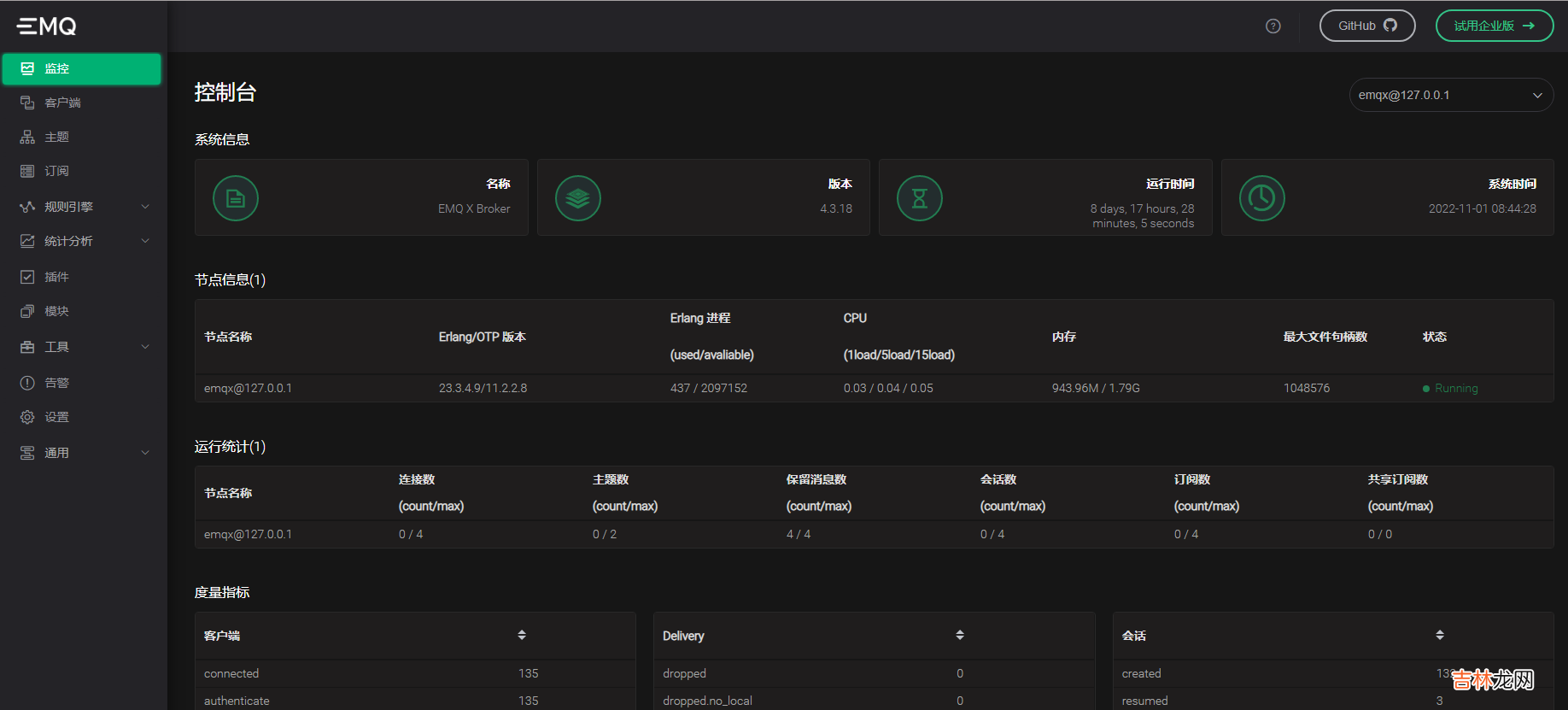
Task: Open the 告警 alarms page
Action: click(56, 383)
